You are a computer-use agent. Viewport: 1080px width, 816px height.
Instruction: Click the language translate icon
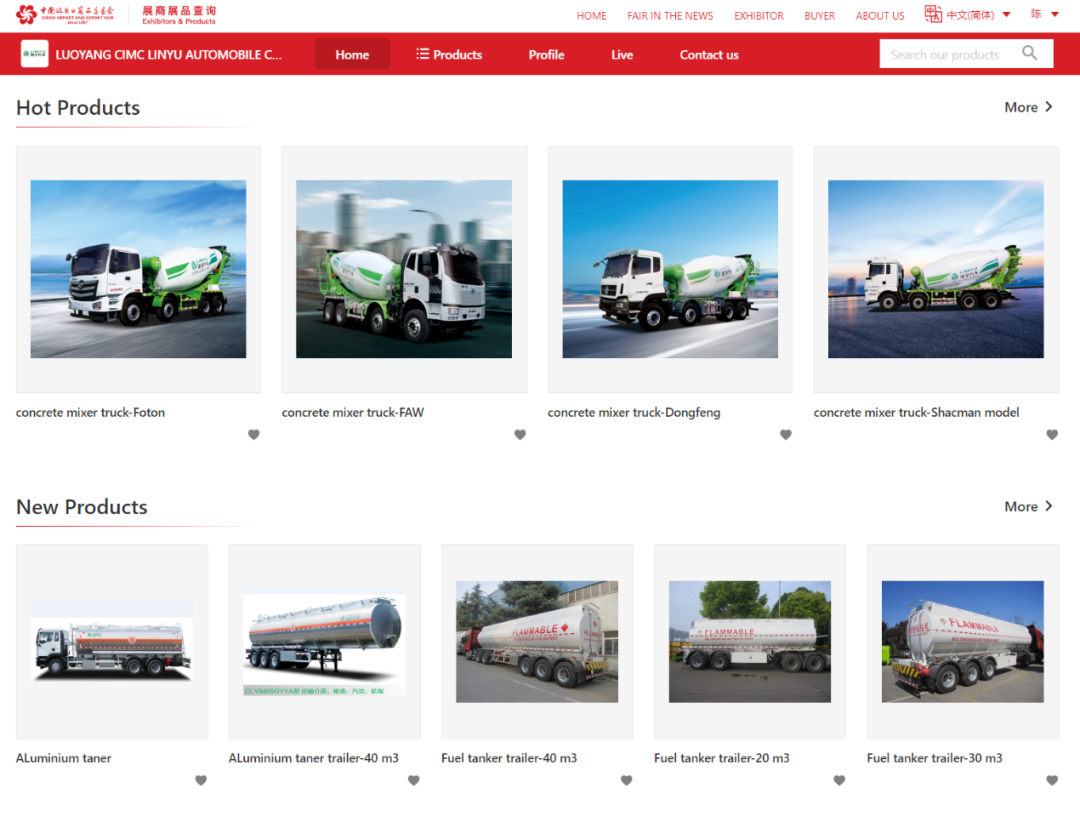933,15
